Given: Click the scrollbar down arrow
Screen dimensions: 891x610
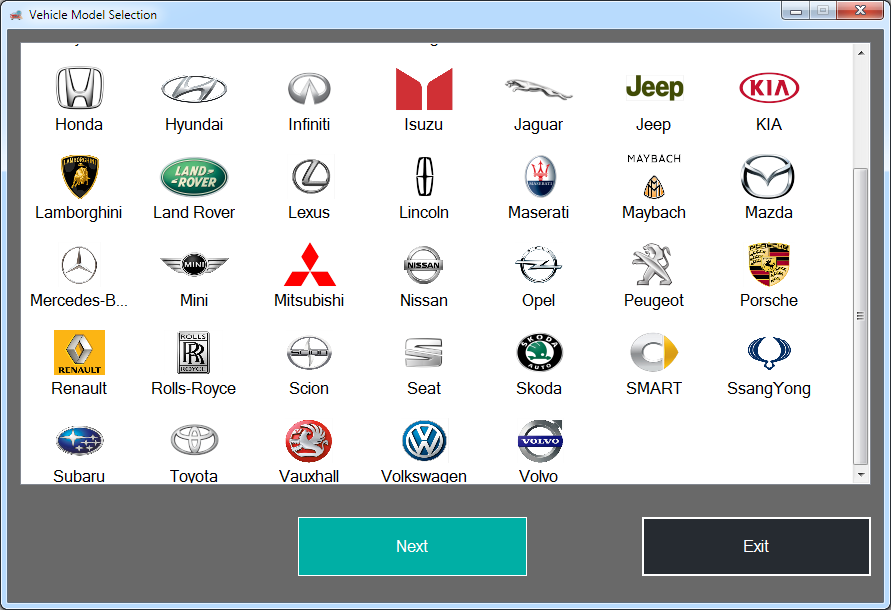Looking at the screenshot, I should (x=861, y=475).
